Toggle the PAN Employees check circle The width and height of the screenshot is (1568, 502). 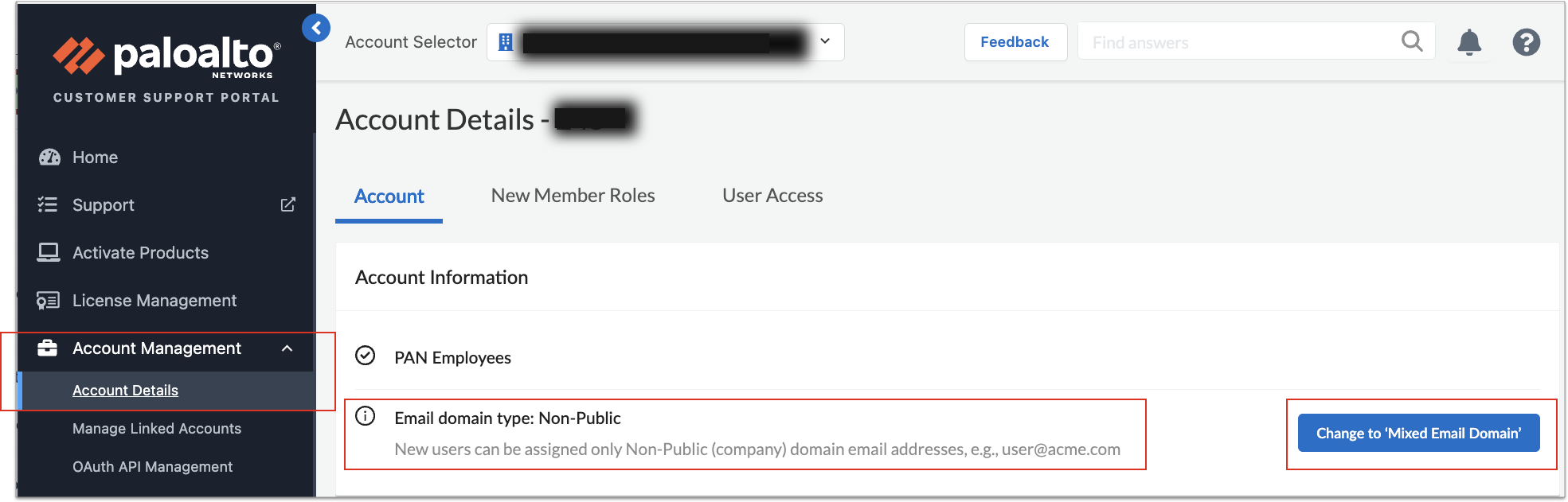coord(365,356)
